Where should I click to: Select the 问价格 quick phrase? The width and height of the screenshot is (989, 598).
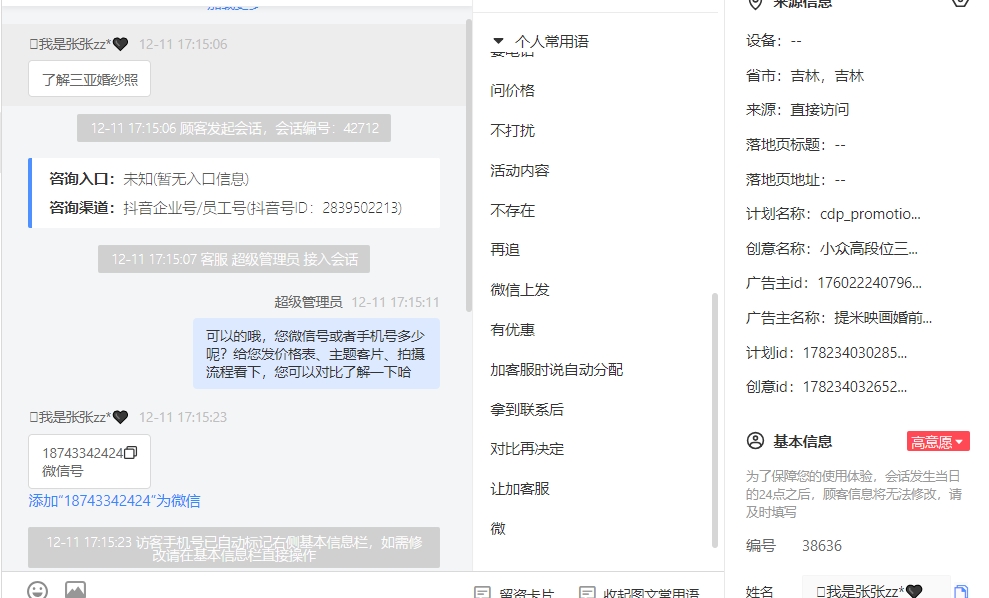(x=513, y=91)
